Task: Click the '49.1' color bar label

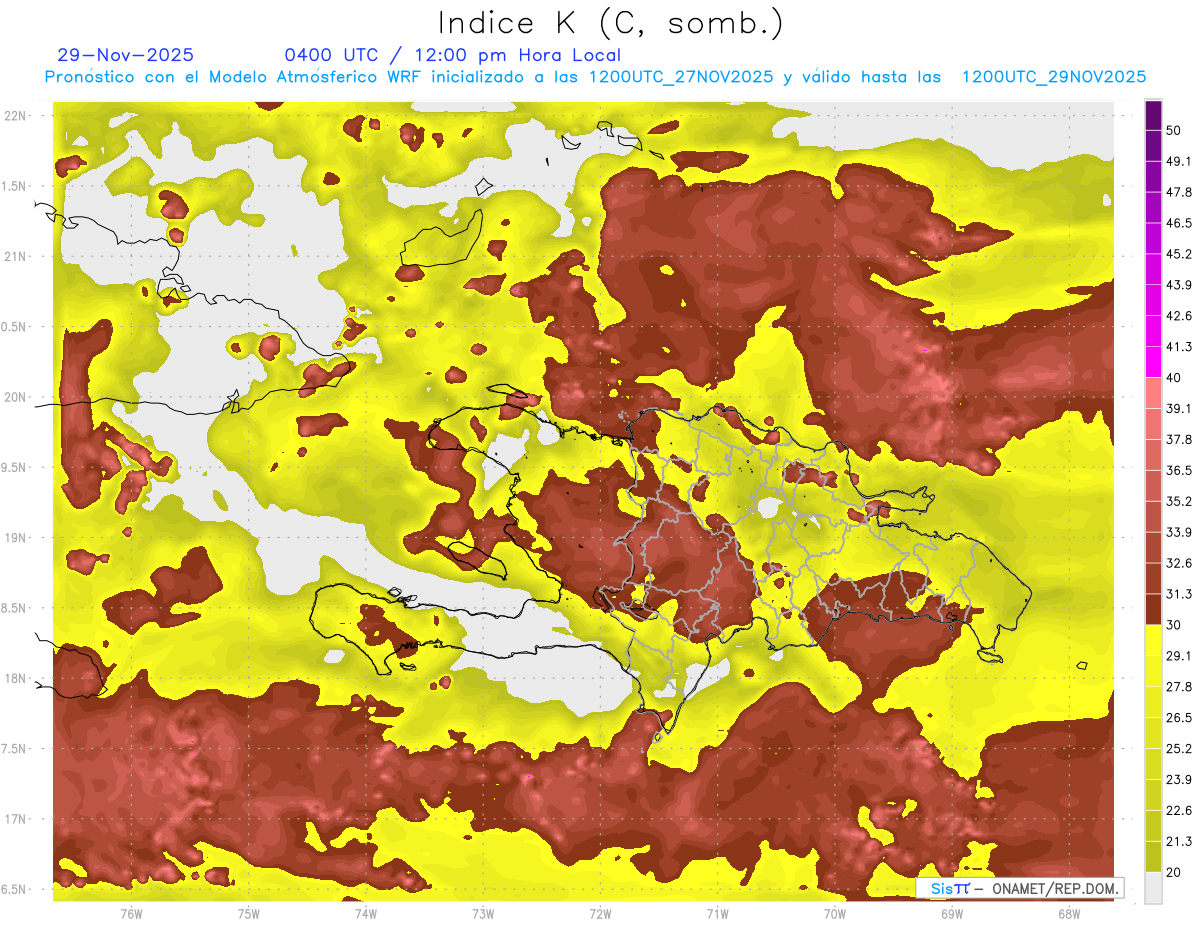Action: 1178,161
